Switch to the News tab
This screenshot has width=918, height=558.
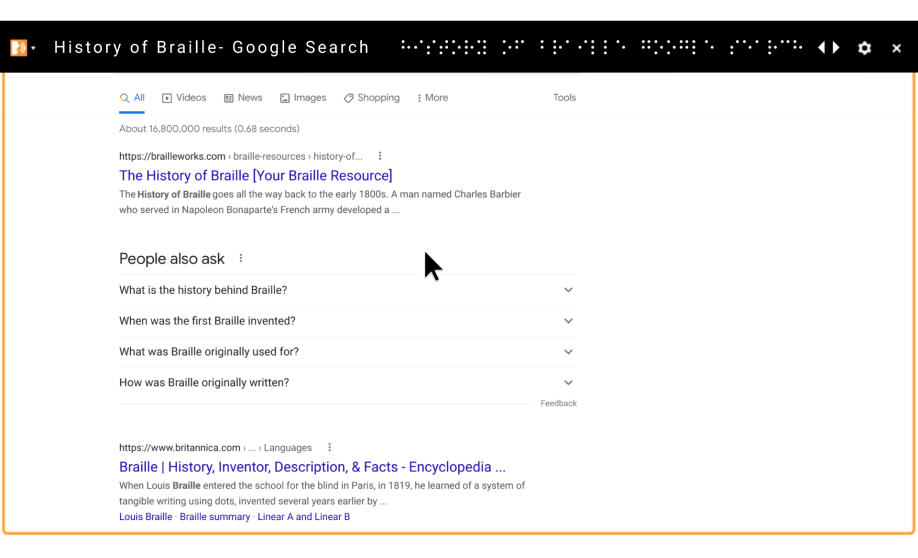(243, 98)
